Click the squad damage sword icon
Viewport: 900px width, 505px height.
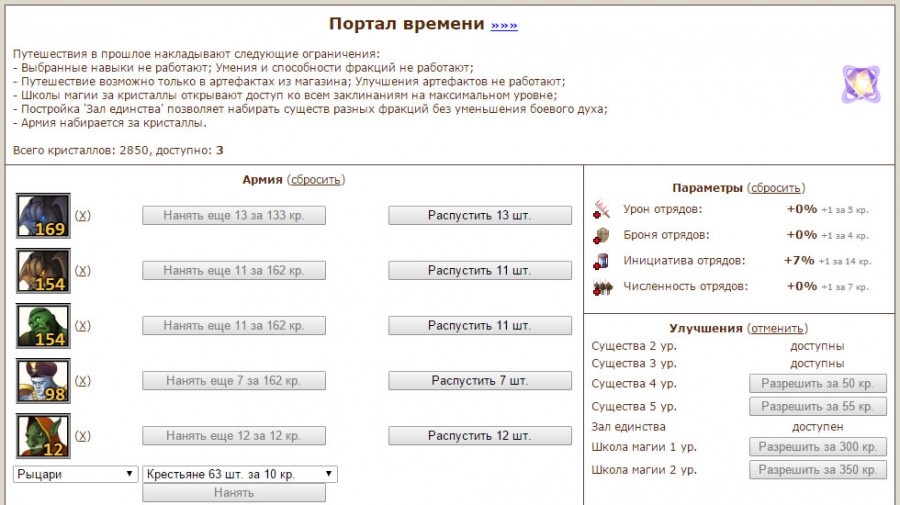pyautogui.click(x=601, y=209)
